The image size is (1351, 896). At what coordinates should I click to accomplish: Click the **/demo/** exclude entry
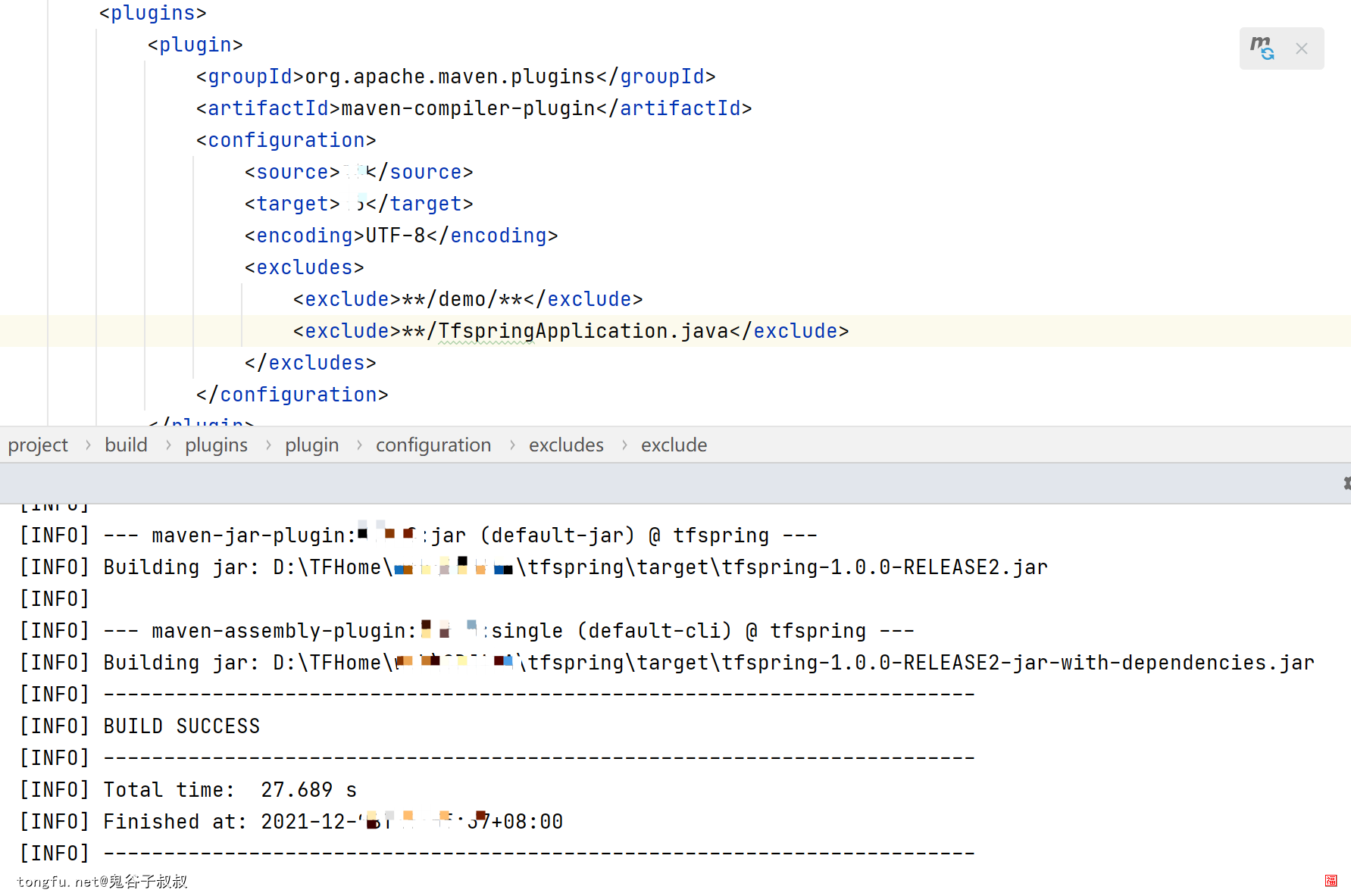tap(468, 299)
